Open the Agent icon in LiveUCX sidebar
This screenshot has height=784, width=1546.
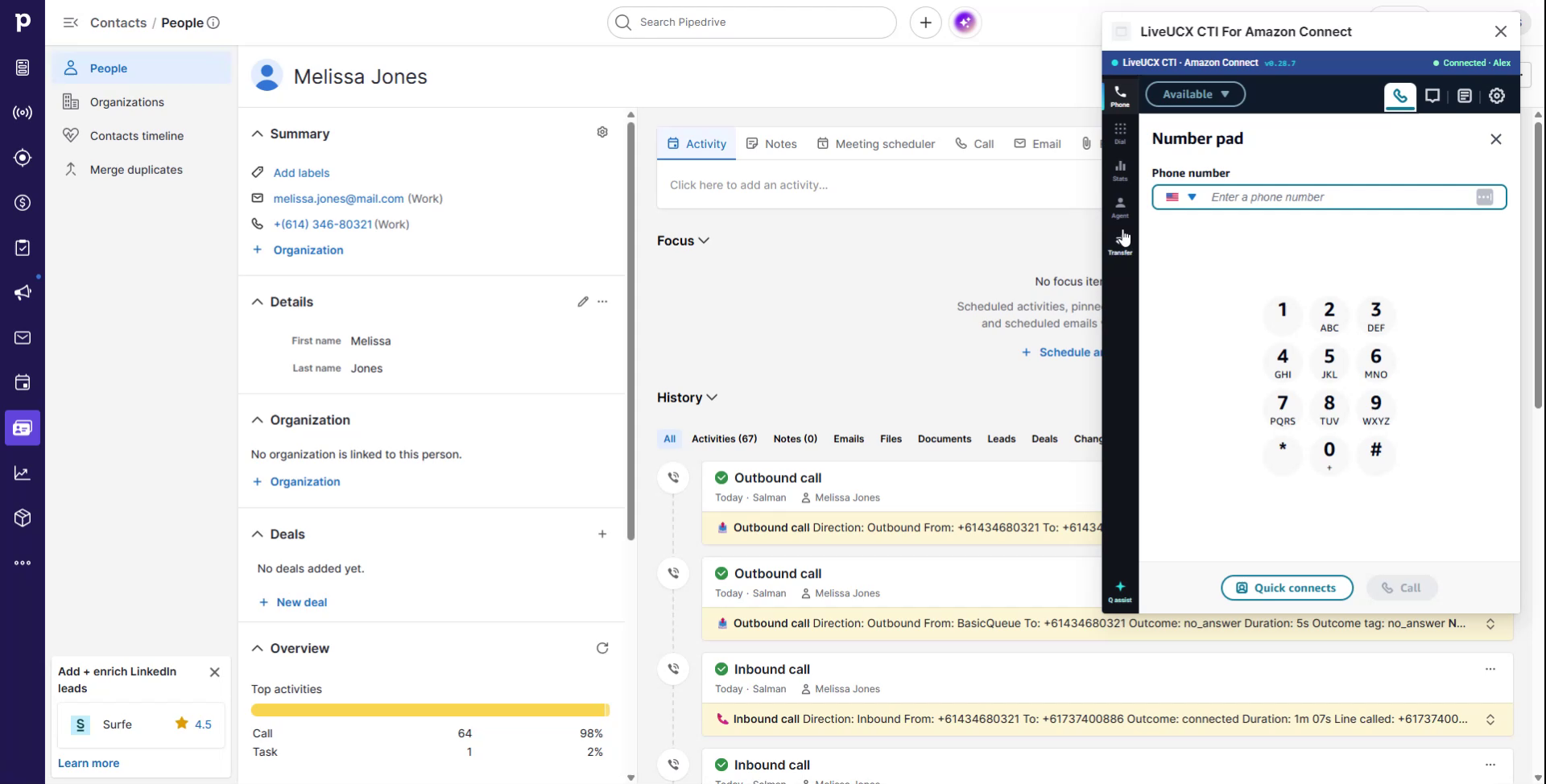(x=1120, y=208)
